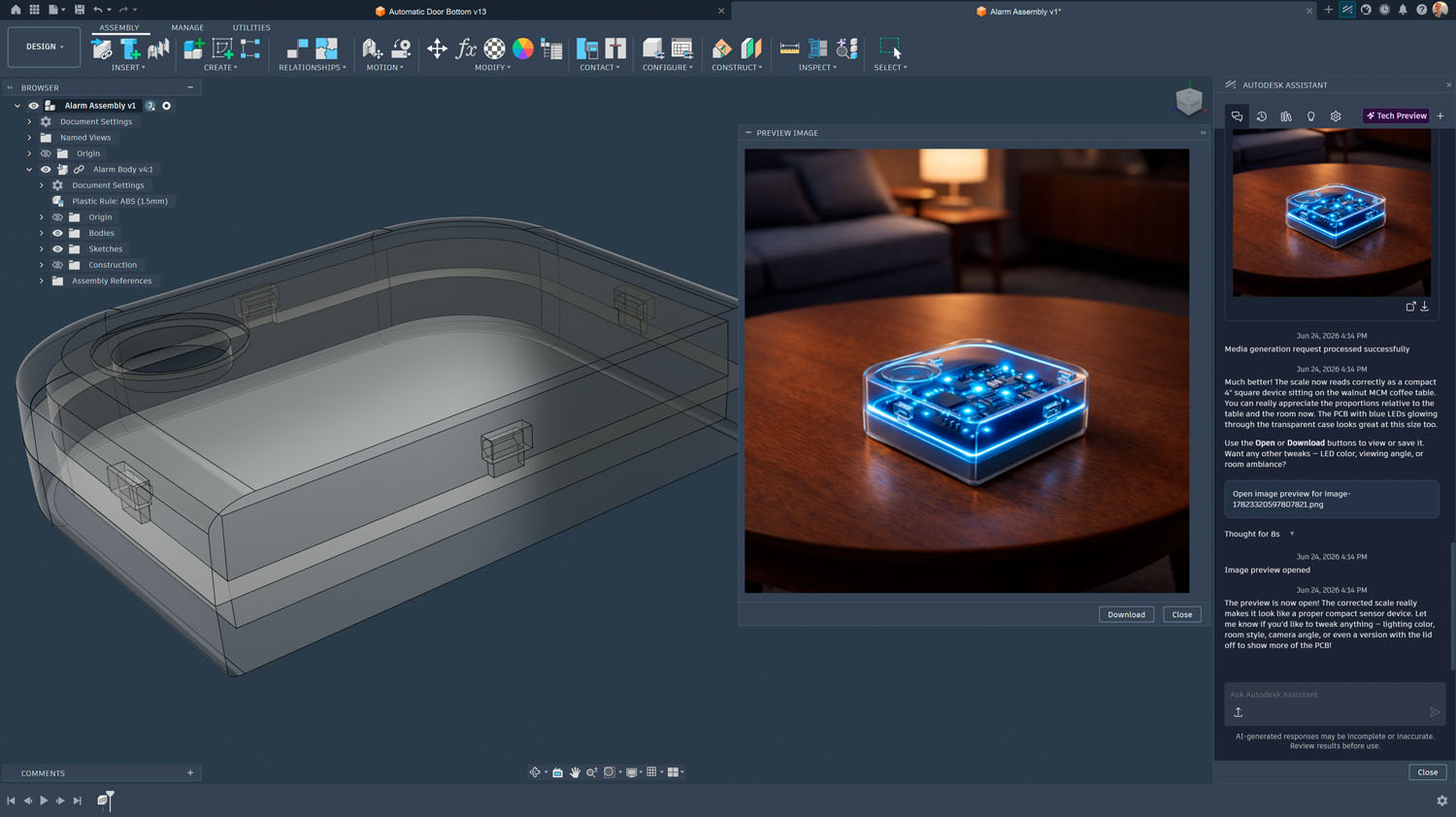The width and height of the screenshot is (1456, 817).
Task: Switch to Alarm Assembly v1 document tab
Action: [x=1018, y=12]
